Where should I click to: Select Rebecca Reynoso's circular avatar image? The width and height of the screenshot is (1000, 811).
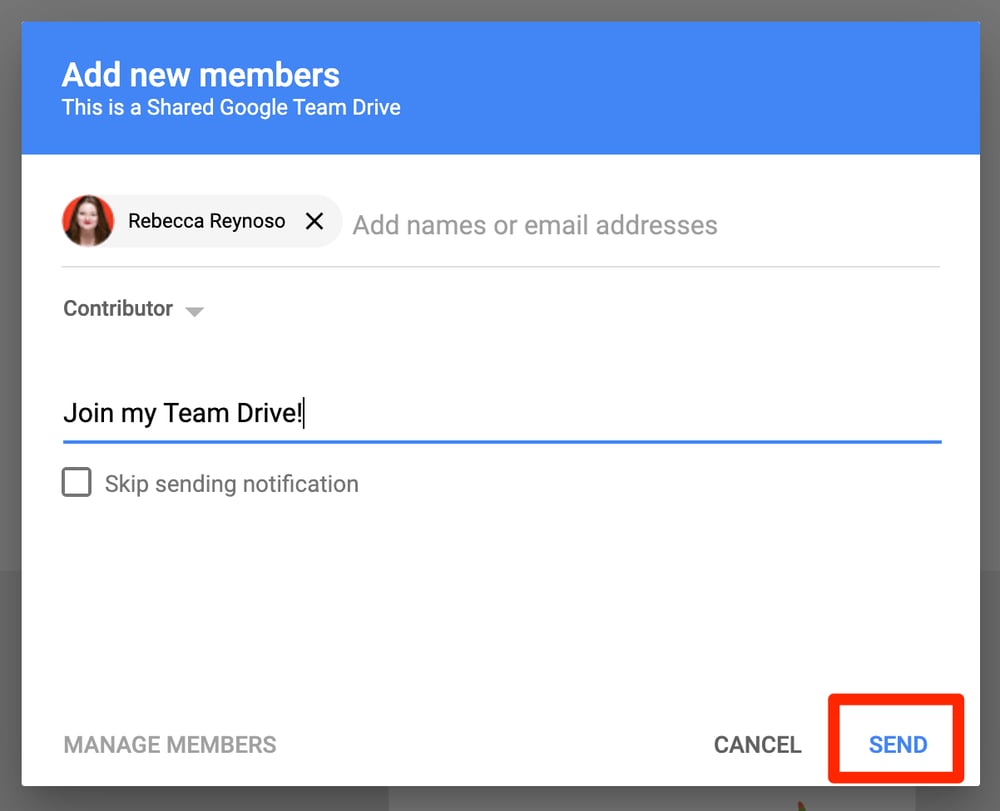tap(88, 221)
